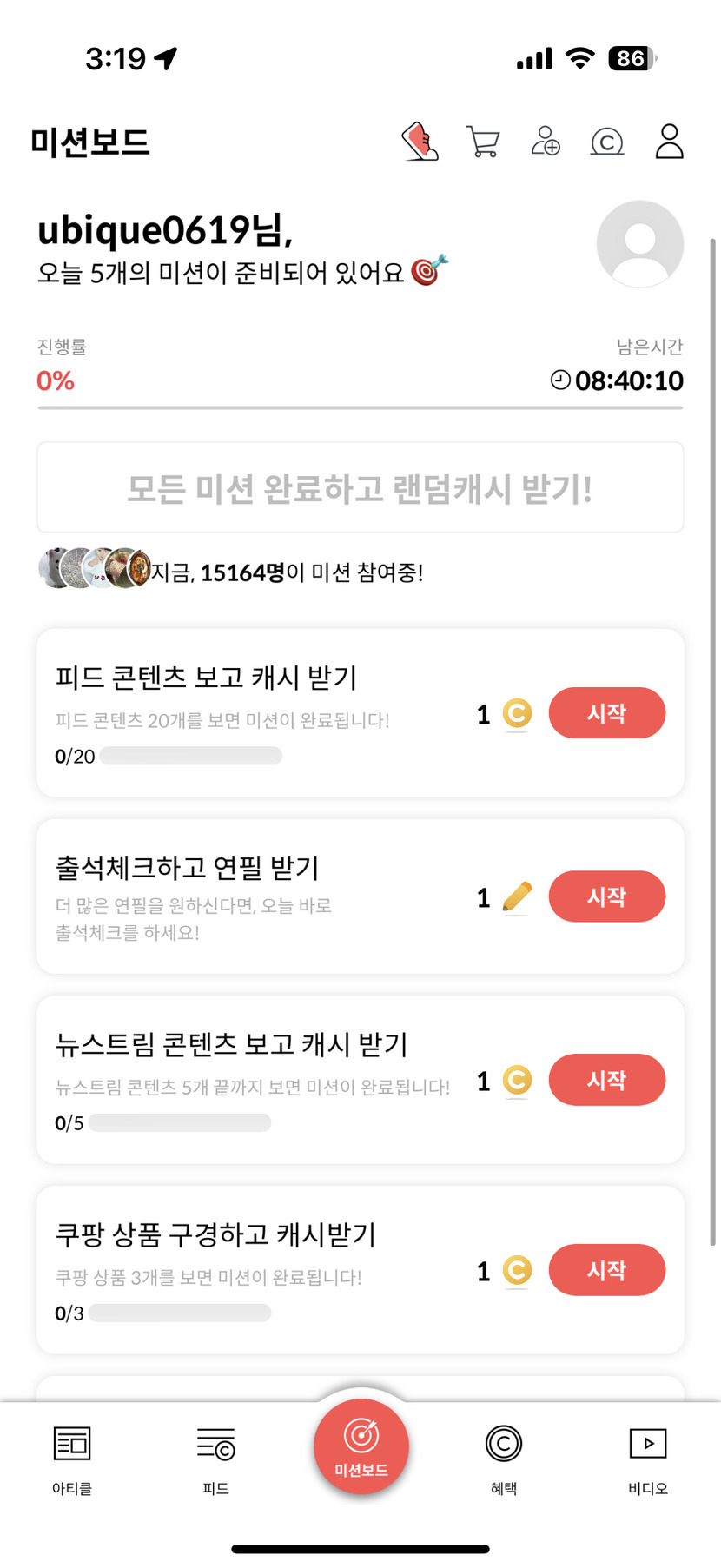This screenshot has width=721, height=1568.
Task: Open the my profile person icon
Action: tap(669, 142)
